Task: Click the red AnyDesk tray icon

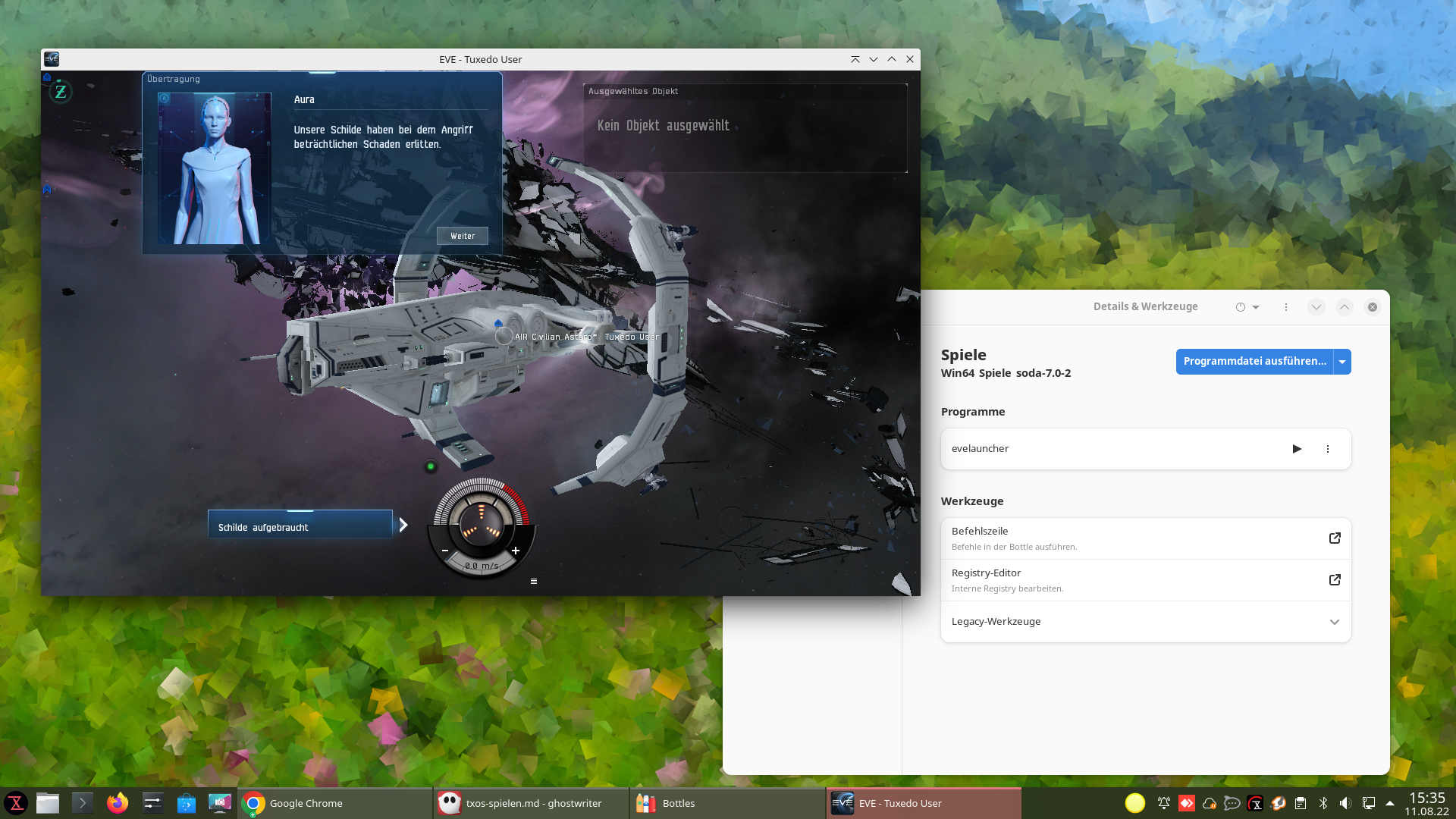Action: click(1187, 803)
